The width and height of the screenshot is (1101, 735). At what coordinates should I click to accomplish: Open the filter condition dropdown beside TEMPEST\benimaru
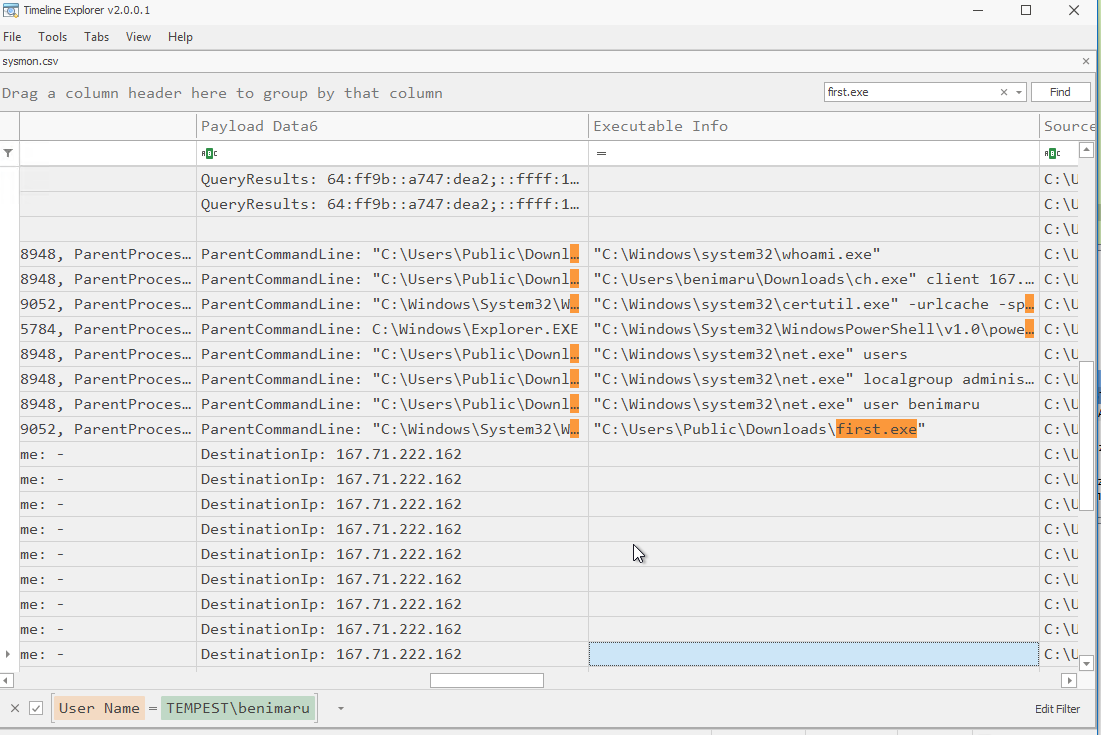click(338, 708)
